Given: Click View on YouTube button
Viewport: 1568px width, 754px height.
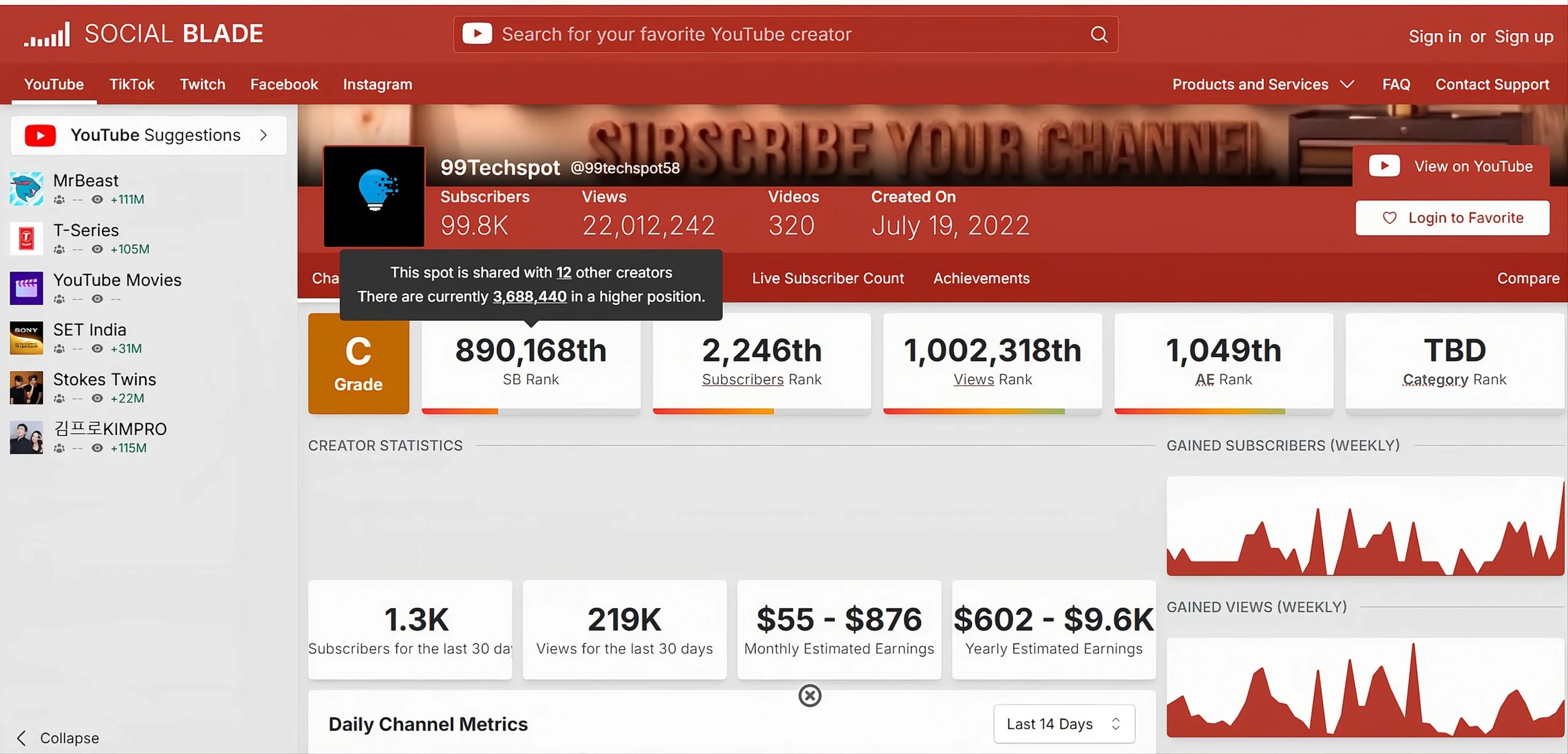Looking at the screenshot, I should (1451, 166).
